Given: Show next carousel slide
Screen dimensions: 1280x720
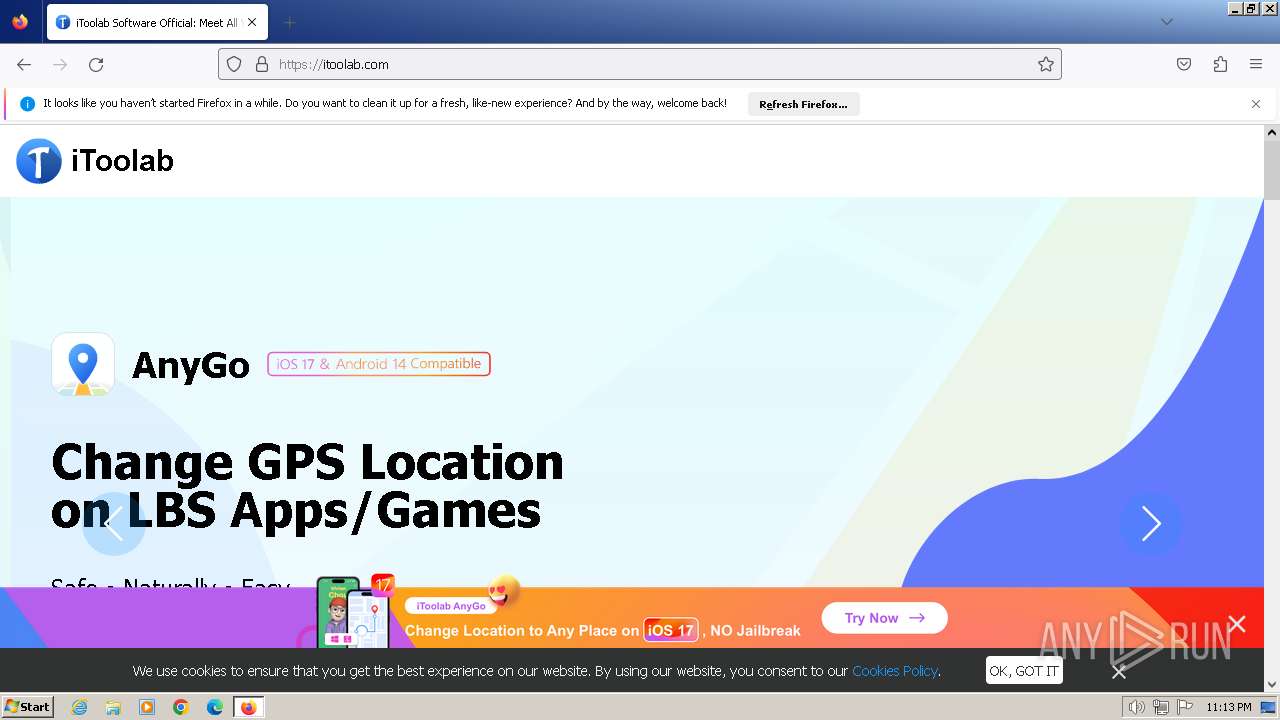Looking at the screenshot, I should 1151,523.
